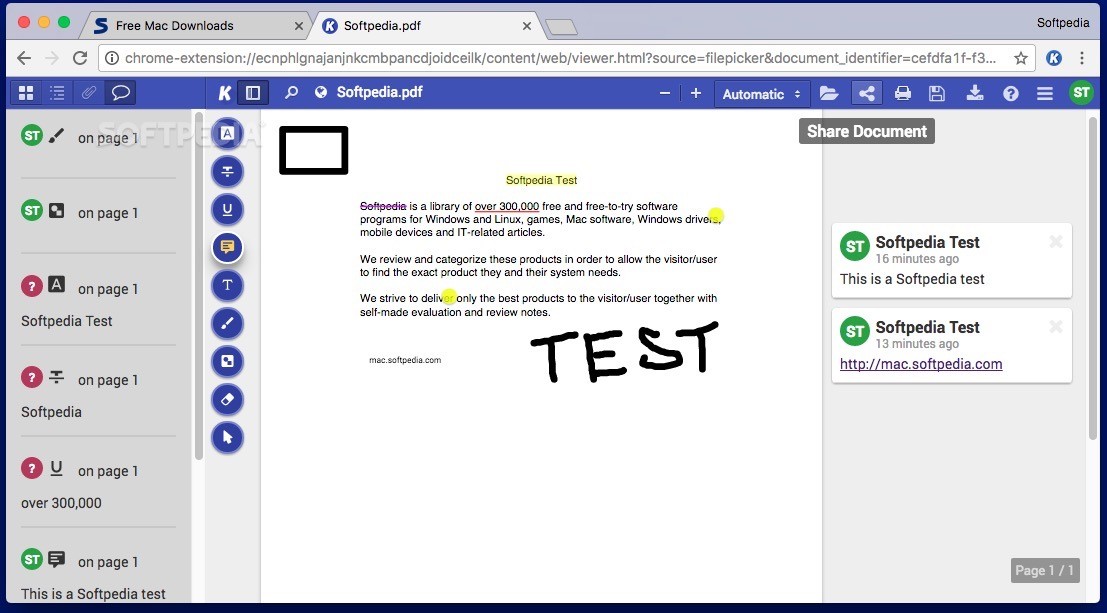Go back in browser history
Image resolution: width=1107 pixels, height=613 pixels.
(24, 59)
